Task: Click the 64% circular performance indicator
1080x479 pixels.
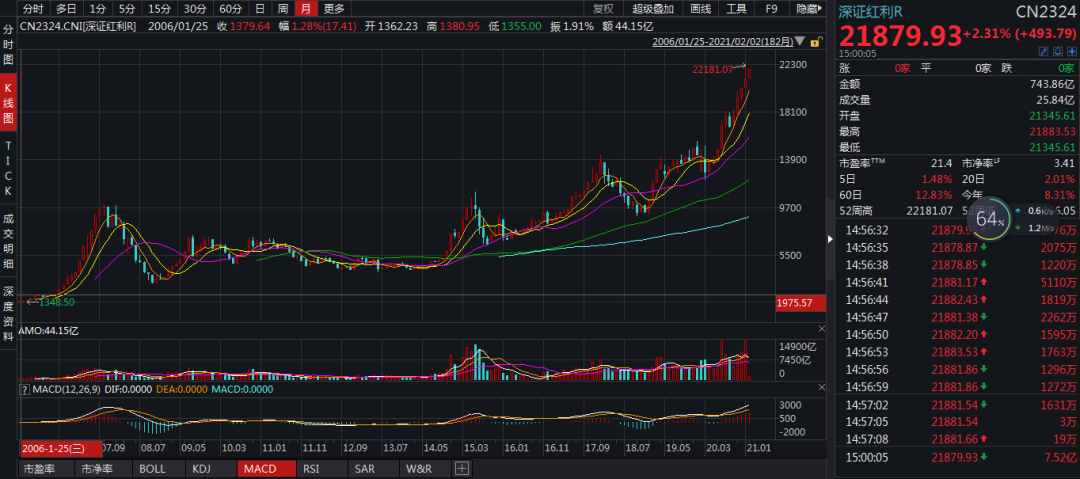Action: [x=988, y=218]
